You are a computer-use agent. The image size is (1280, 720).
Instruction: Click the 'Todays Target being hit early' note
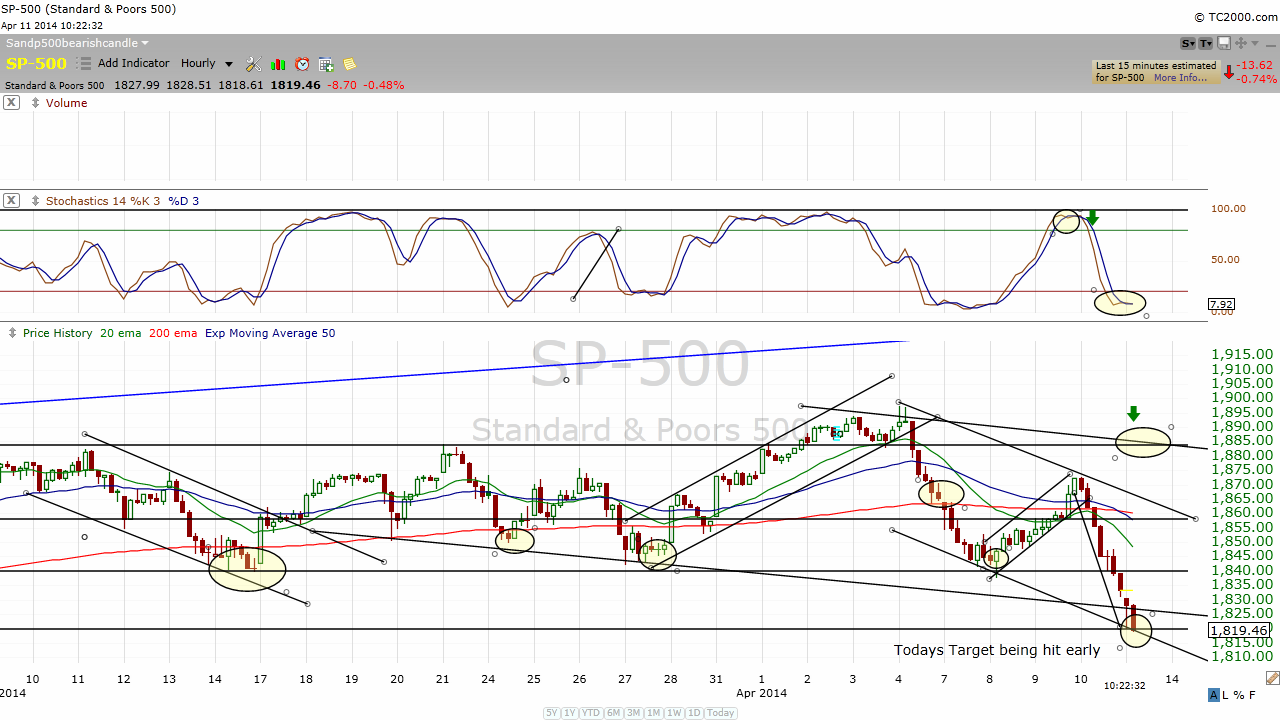click(997, 650)
